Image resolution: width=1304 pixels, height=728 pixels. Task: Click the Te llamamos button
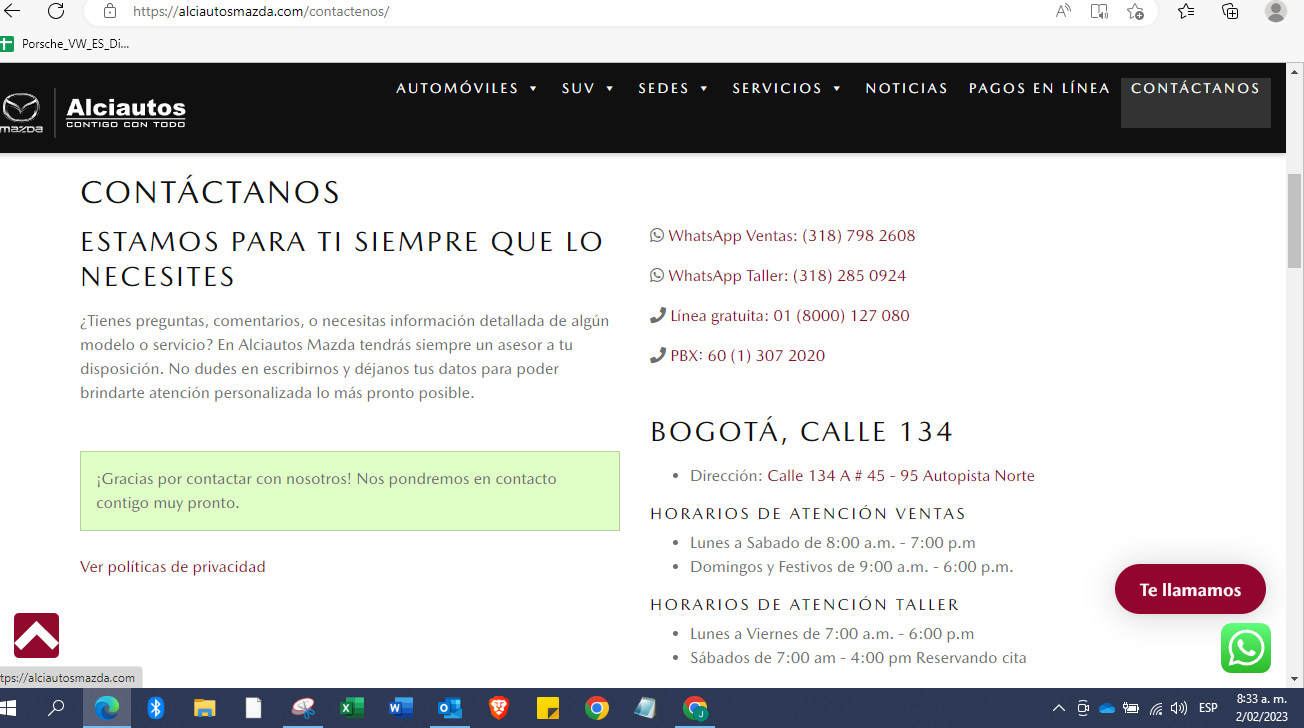pyautogui.click(x=1190, y=590)
